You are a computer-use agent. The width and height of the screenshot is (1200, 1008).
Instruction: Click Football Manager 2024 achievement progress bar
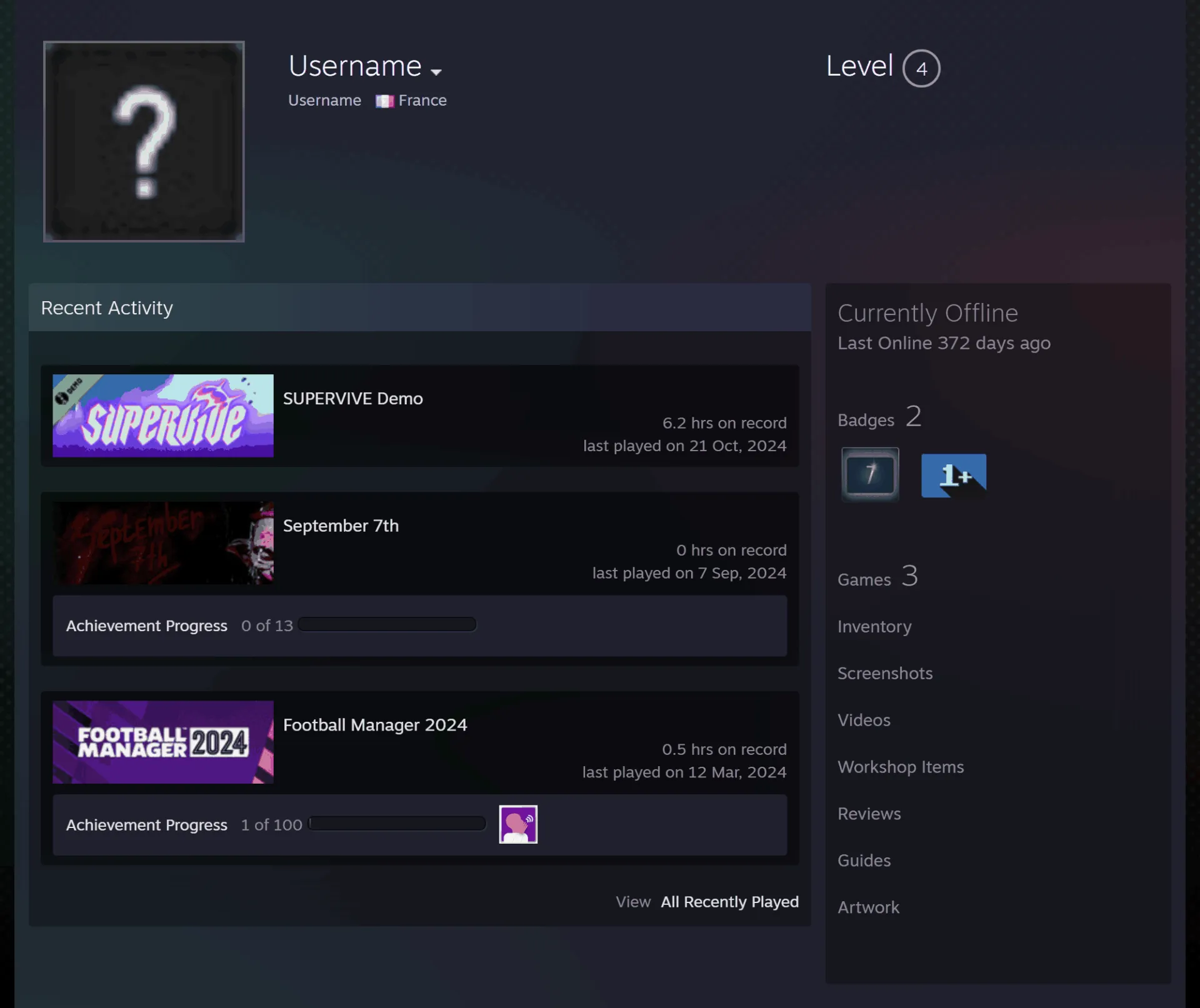click(x=397, y=824)
